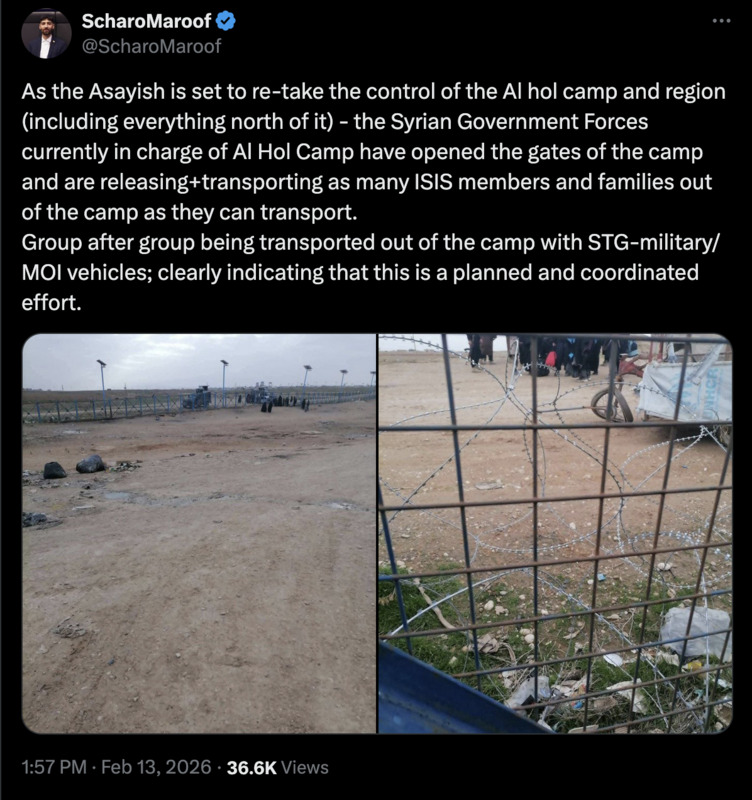
Task: Click the blue metal panel in right photo
Action: coord(449,694)
